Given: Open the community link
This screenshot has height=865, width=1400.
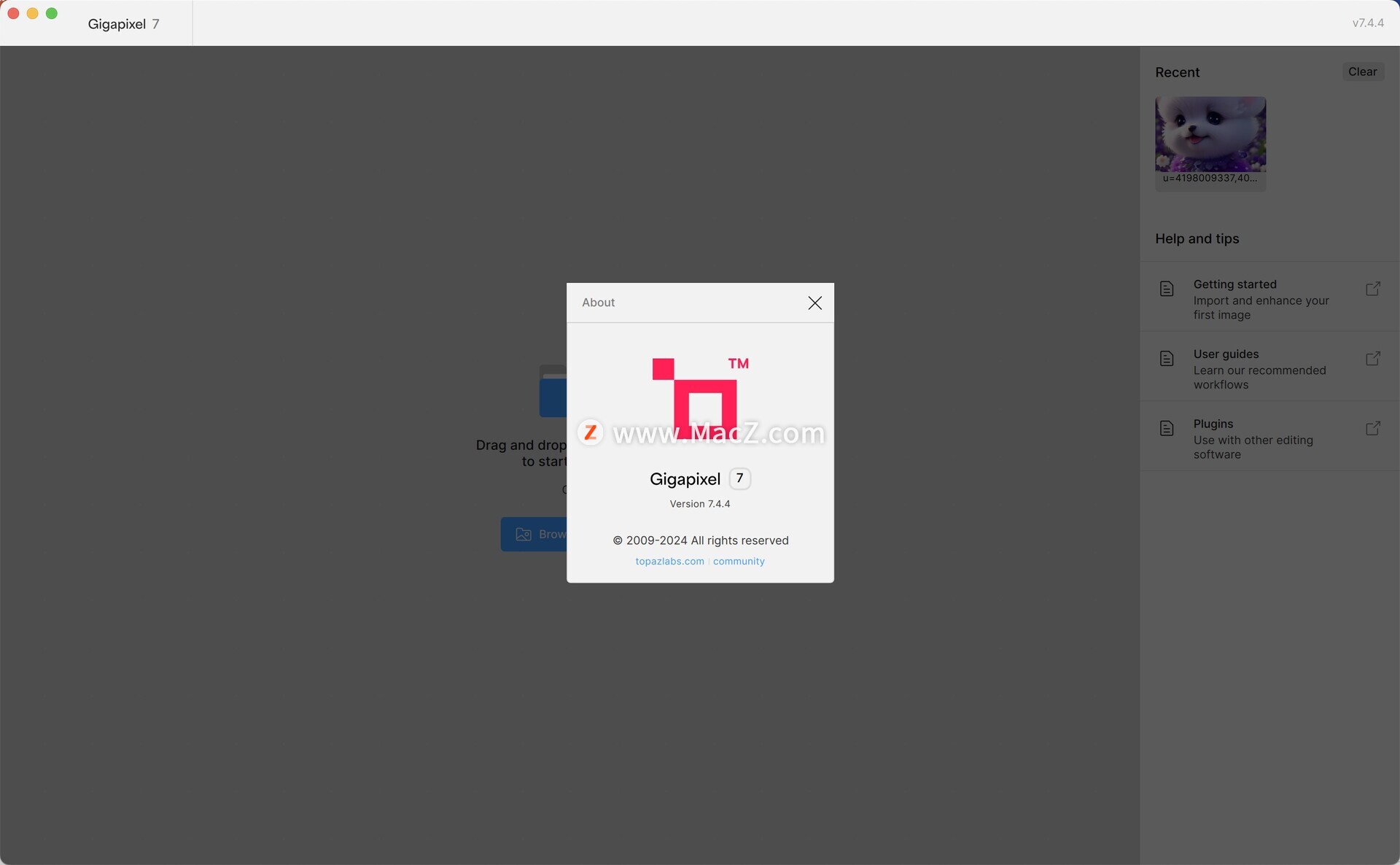Looking at the screenshot, I should point(739,561).
